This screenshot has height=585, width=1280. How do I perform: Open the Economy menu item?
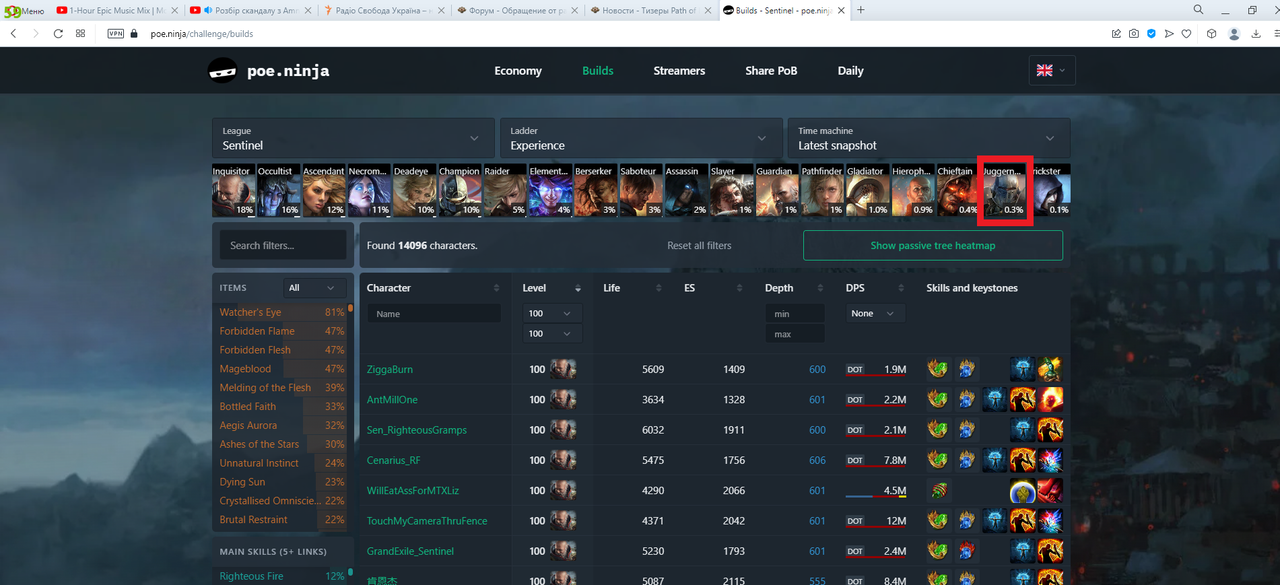(x=518, y=71)
